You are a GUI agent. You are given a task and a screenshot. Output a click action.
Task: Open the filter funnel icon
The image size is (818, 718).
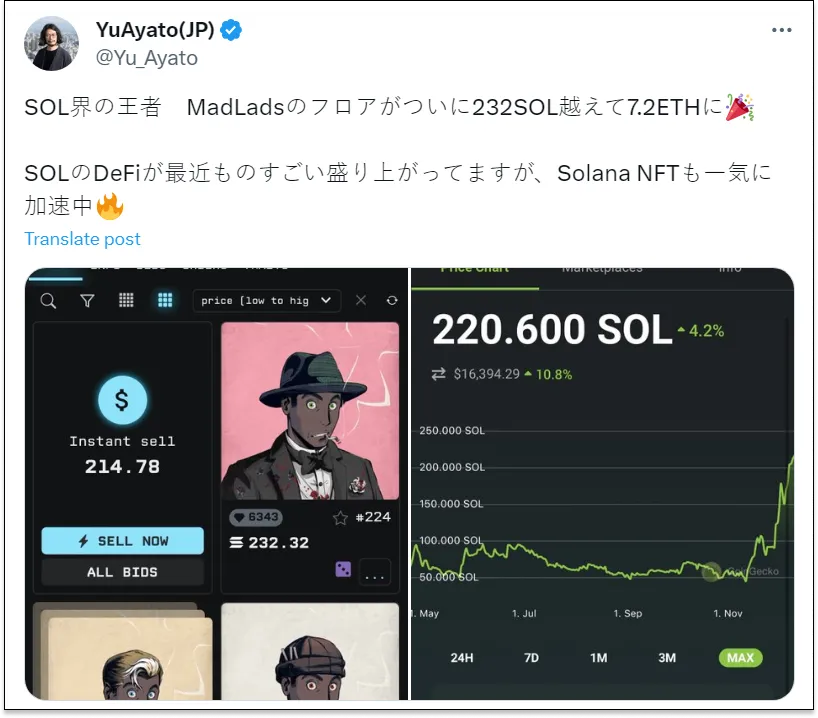[x=87, y=301]
